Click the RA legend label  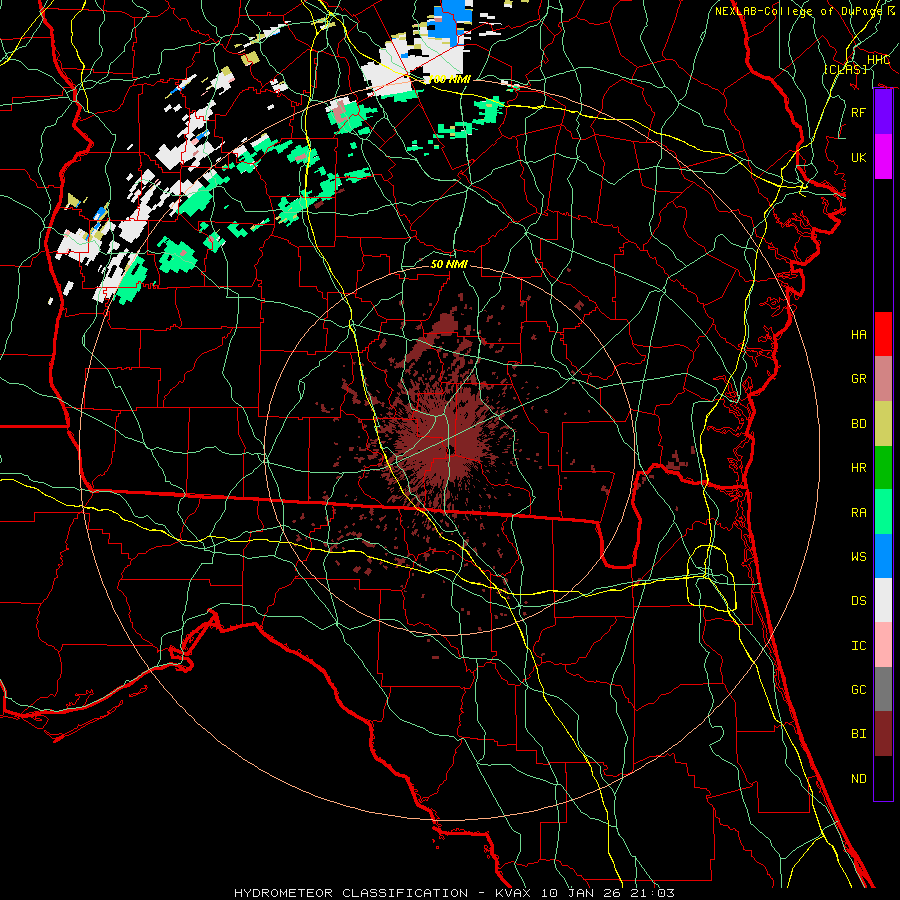click(x=859, y=512)
